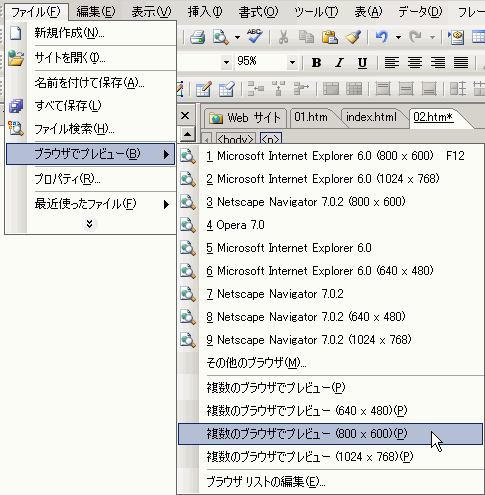485x495 pixels.
Task: Choose 新規作成(N) from File menu
Action: (91, 33)
